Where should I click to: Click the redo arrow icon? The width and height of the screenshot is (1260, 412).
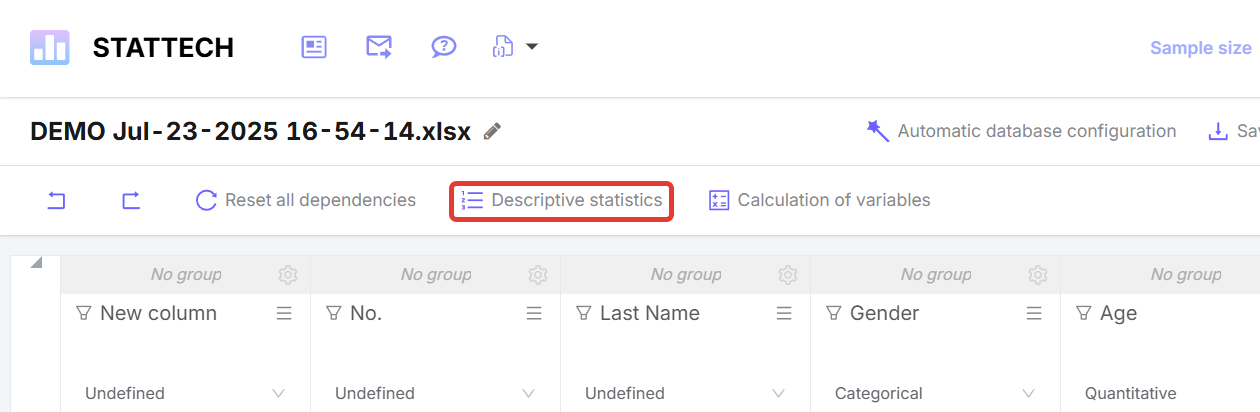point(131,201)
